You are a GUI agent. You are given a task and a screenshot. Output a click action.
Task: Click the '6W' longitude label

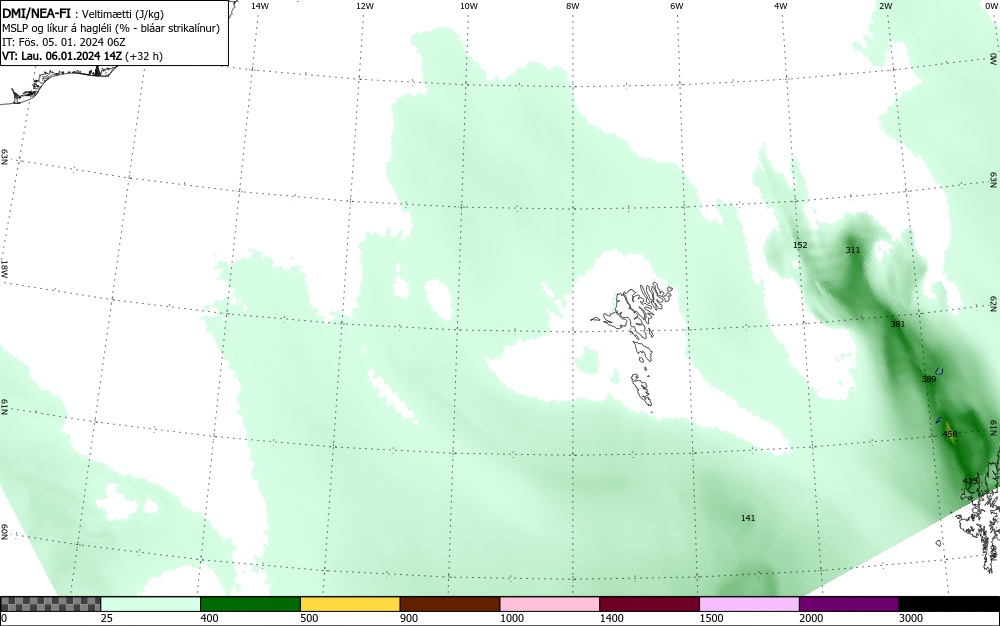[x=677, y=6]
